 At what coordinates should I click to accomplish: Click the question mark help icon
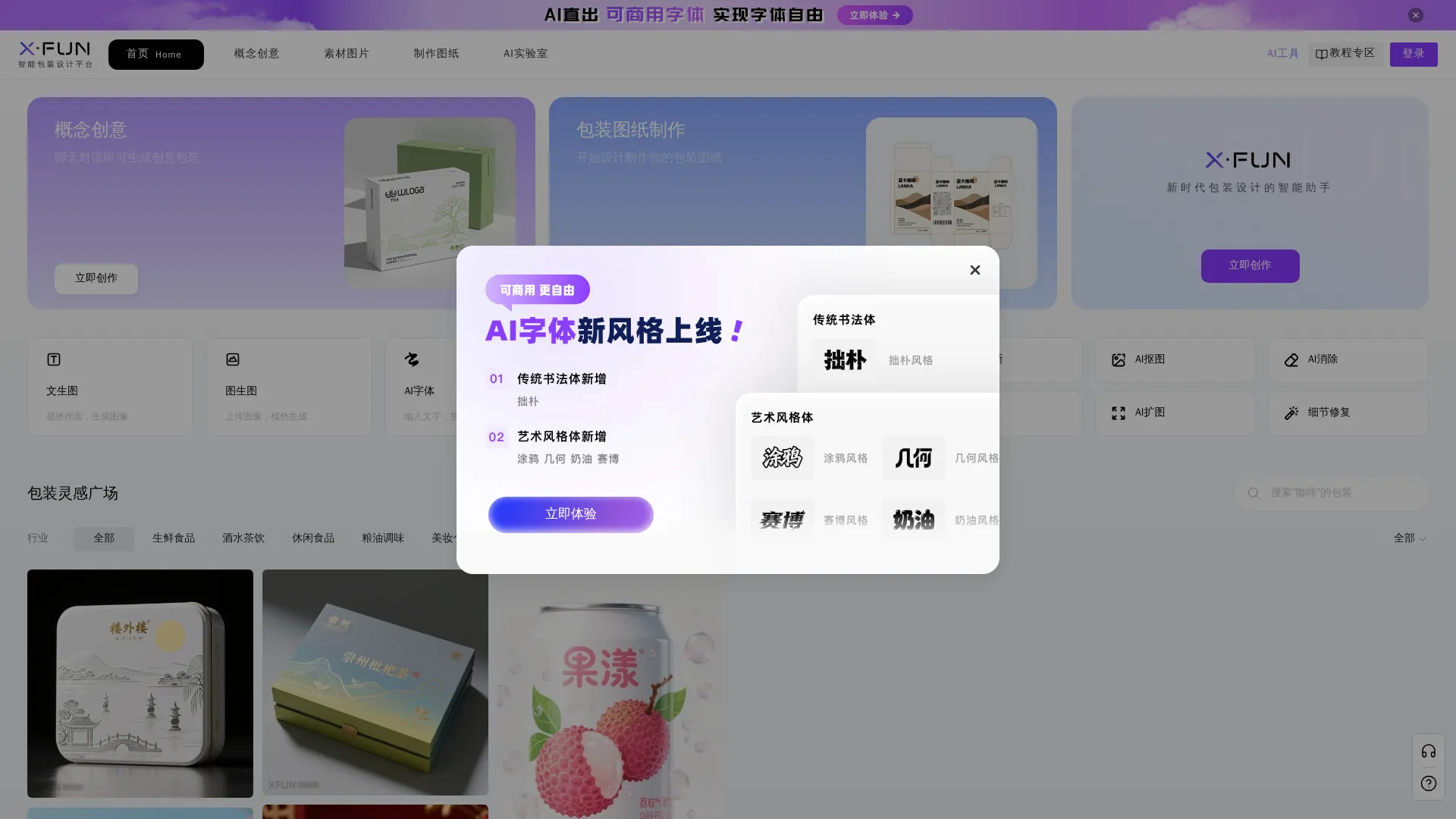click(1429, 783)
